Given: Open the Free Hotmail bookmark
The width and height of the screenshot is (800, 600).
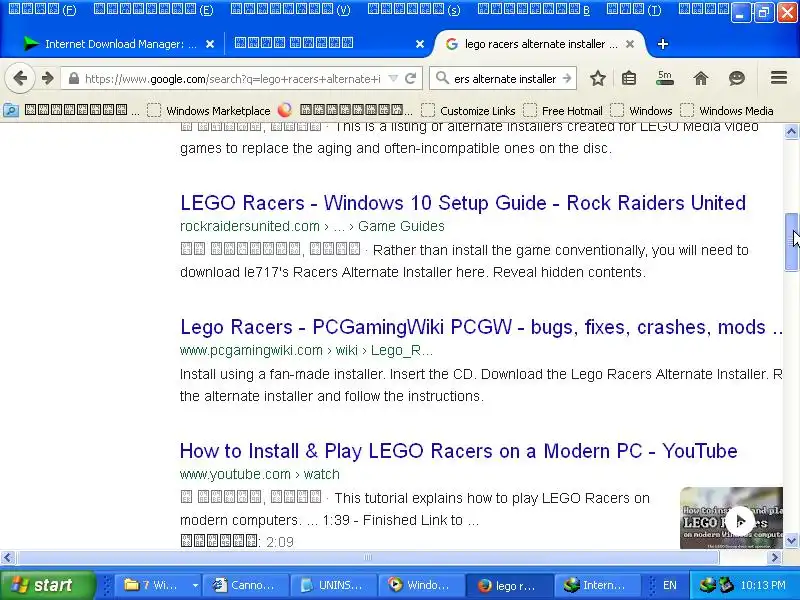Looking at the screenshot, I should click(x=563, y=110).
